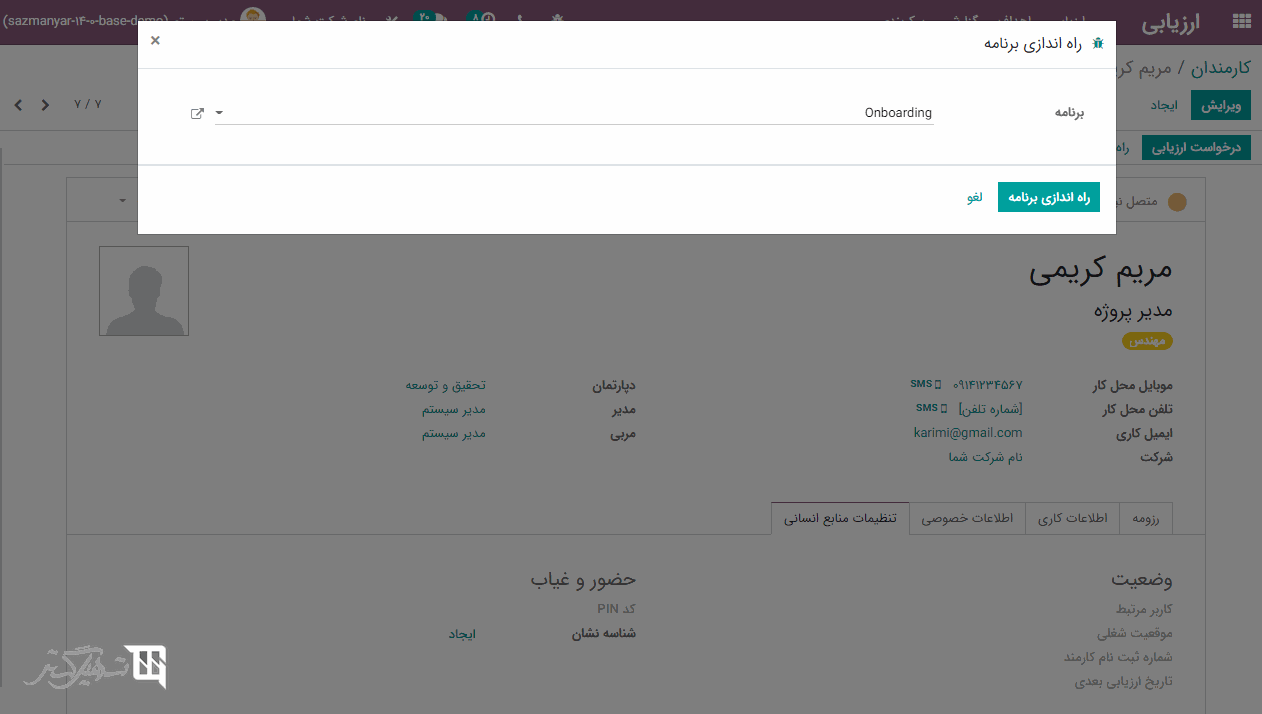This screenshot has height=714, width=1262.
Task: Confirm with the teal راه اندازی برنامه button
Action: 1049,197
